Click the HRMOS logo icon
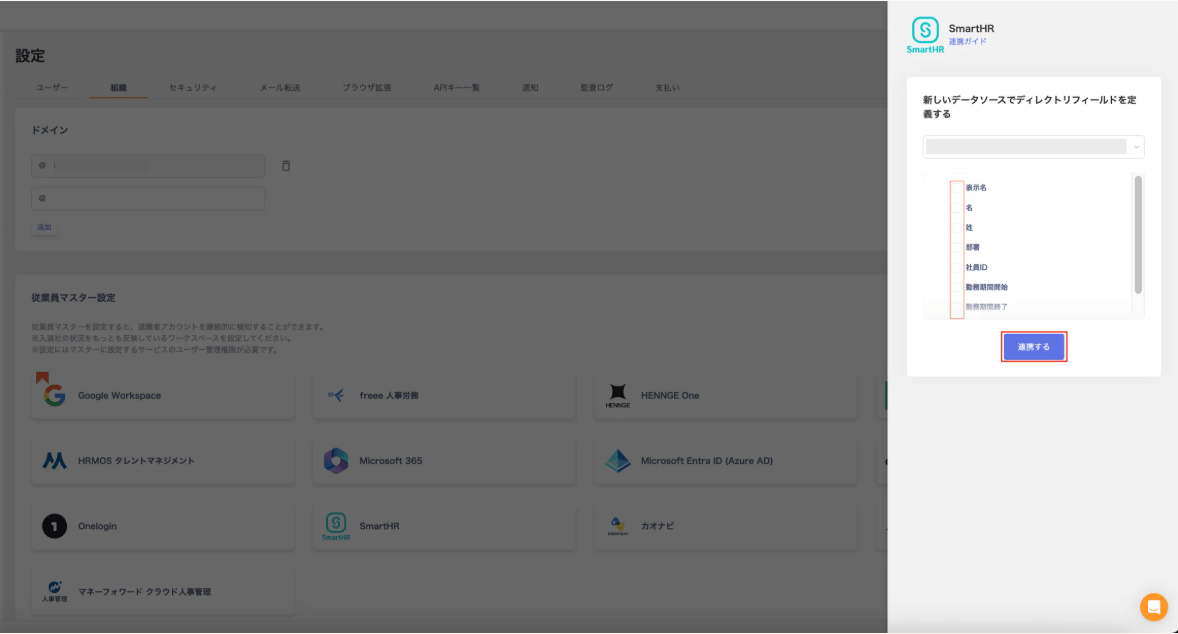The height and width of the screenshot is (634, 1178). pyautogui.click(x=54, y=461)
